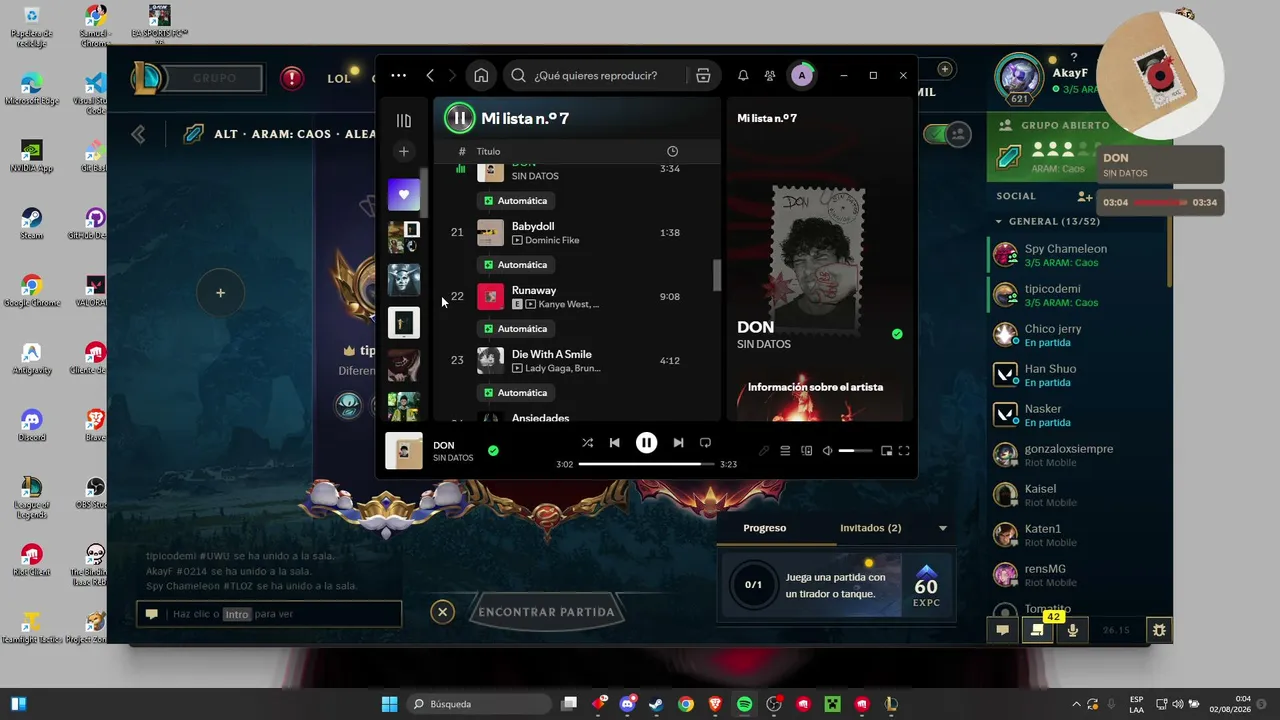The image size is (1280, 720).
Task: Seek in the floating mini player progress bar
Action: 1160,202
